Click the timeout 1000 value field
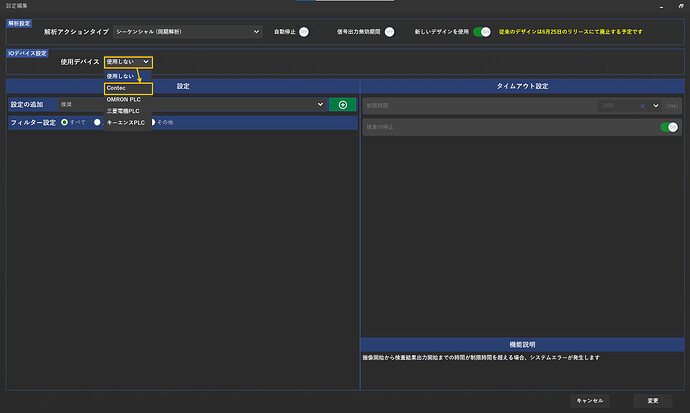690x413 pixels. click(x=617, y=106)
